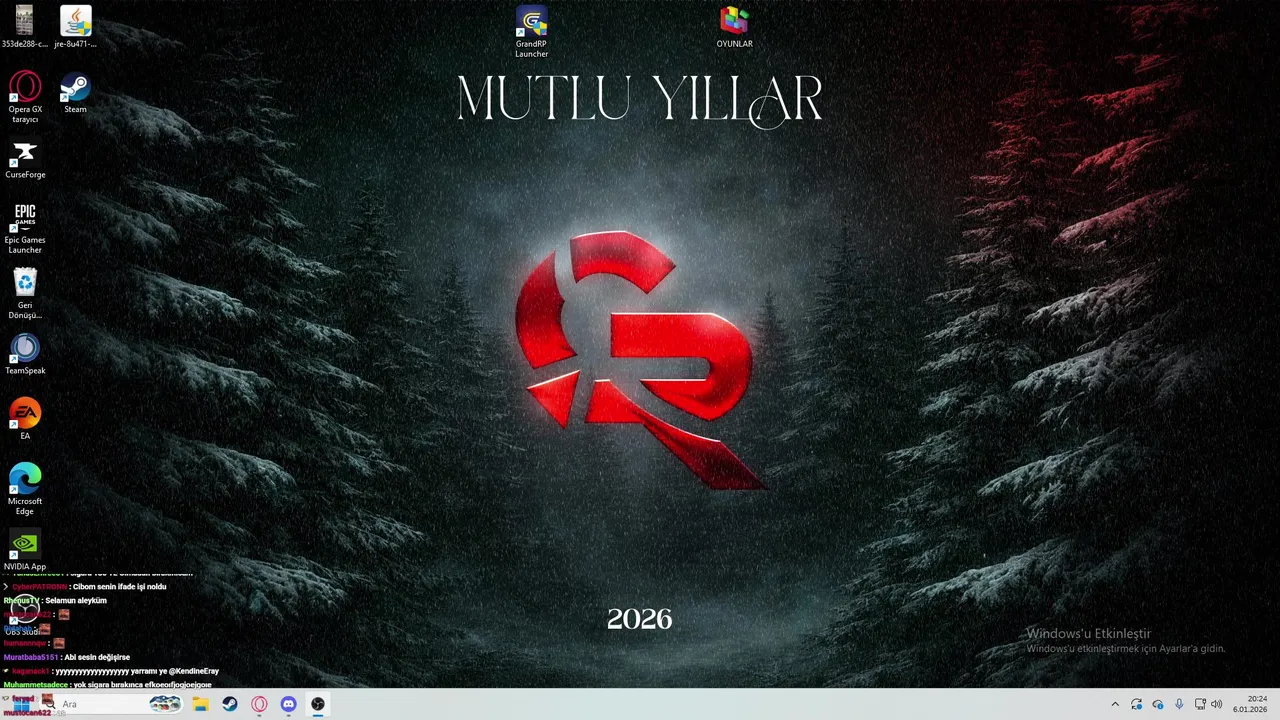This screenshot has width=1280, height=720.
Task: Click the Ara search box on taskbar
Action: coord(112,704)
